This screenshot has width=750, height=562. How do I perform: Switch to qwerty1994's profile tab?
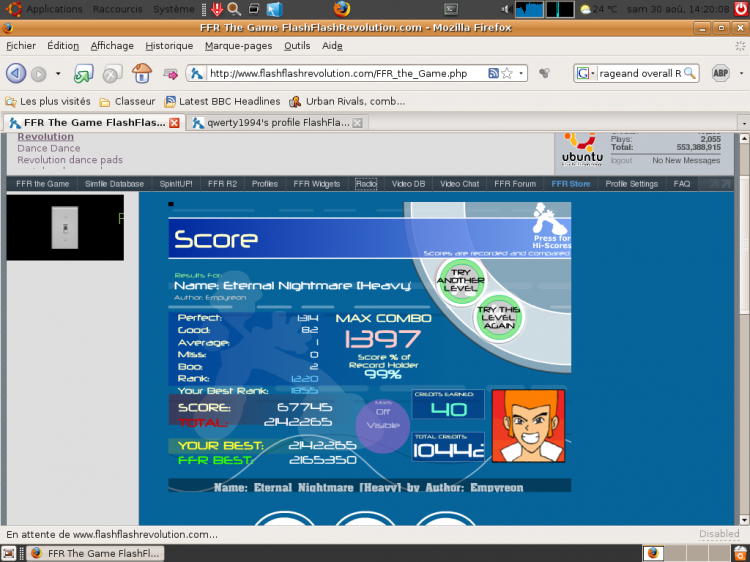tap(277, 123)
